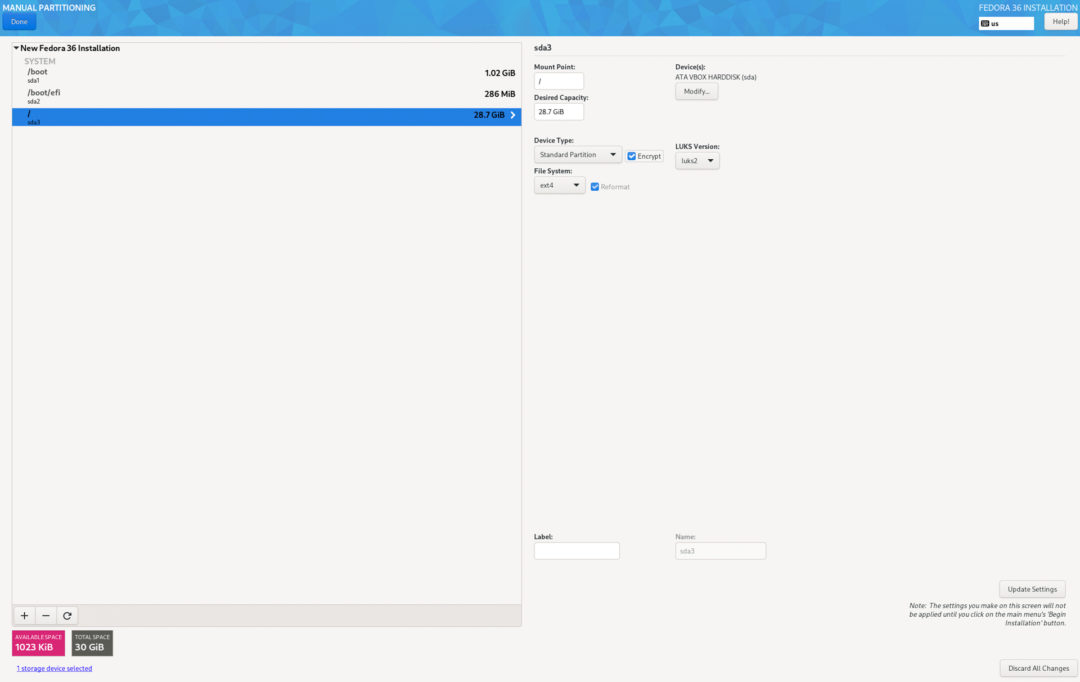Image resolution: width=1080 pixels, height=682 pixels.
Task: Open the LUKS Version luks2 dropdown
Action: pyautogui.click(x=697, y=161)
